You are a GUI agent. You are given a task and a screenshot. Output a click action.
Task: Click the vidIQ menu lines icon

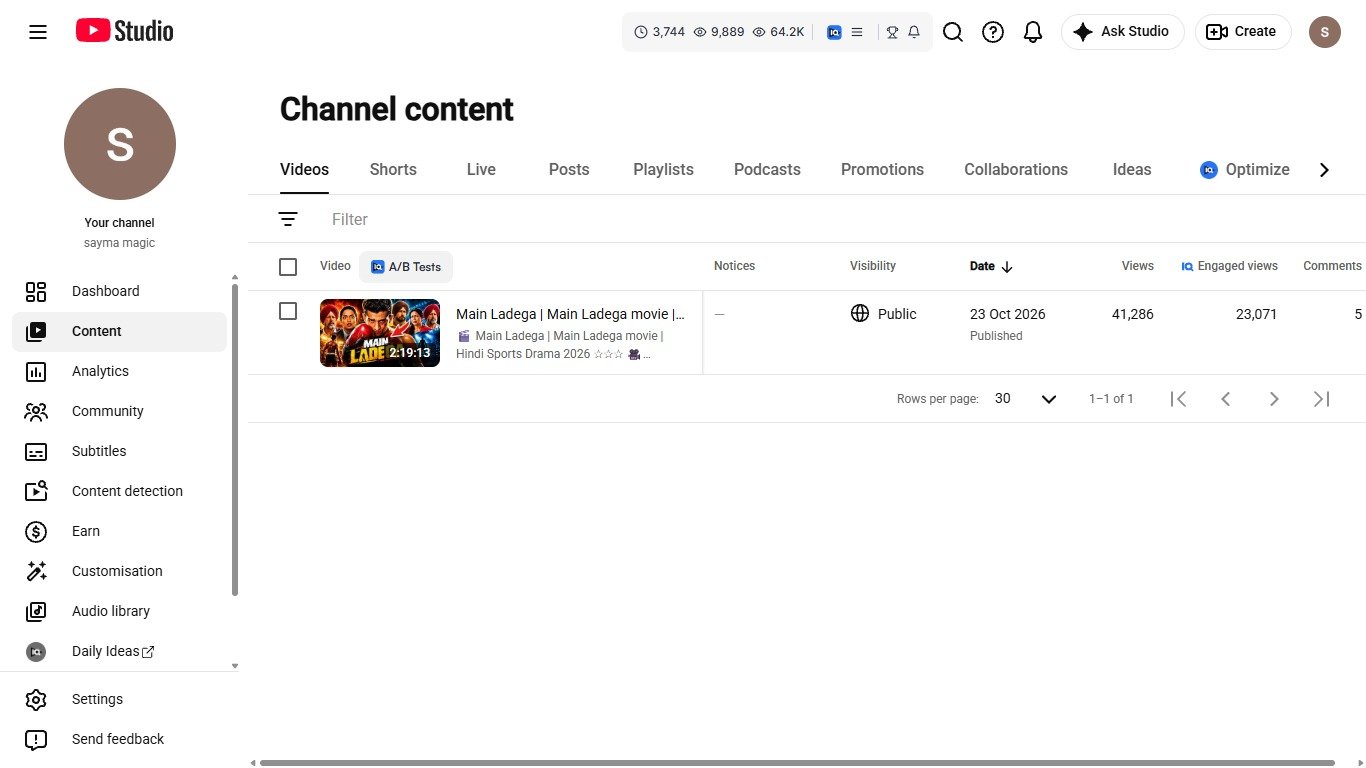(857, 32)
